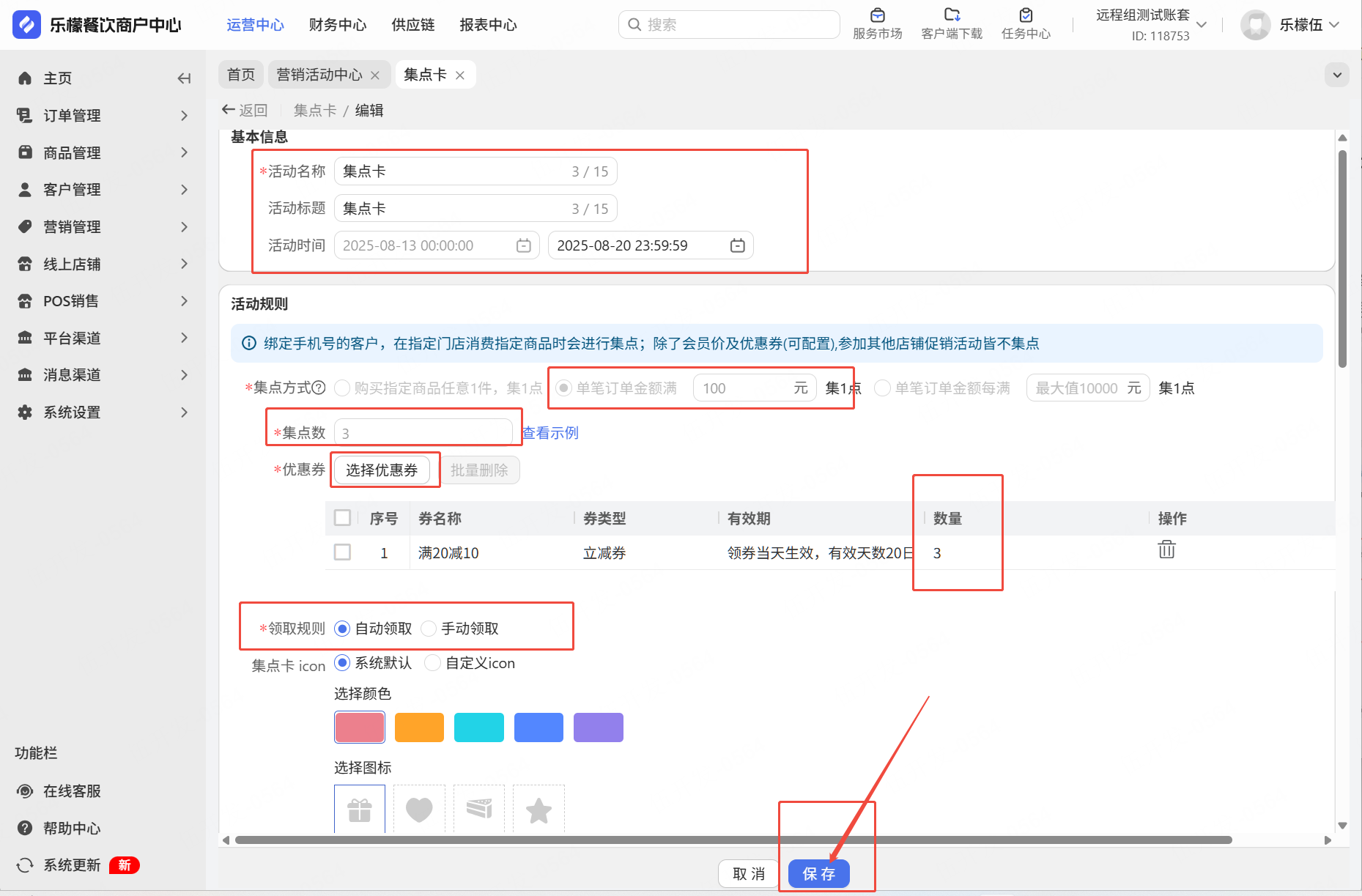Check the 满20减10 coupon row checkbox
The height and width of the screenshot is (896, 1362).
tap(342, 552)
